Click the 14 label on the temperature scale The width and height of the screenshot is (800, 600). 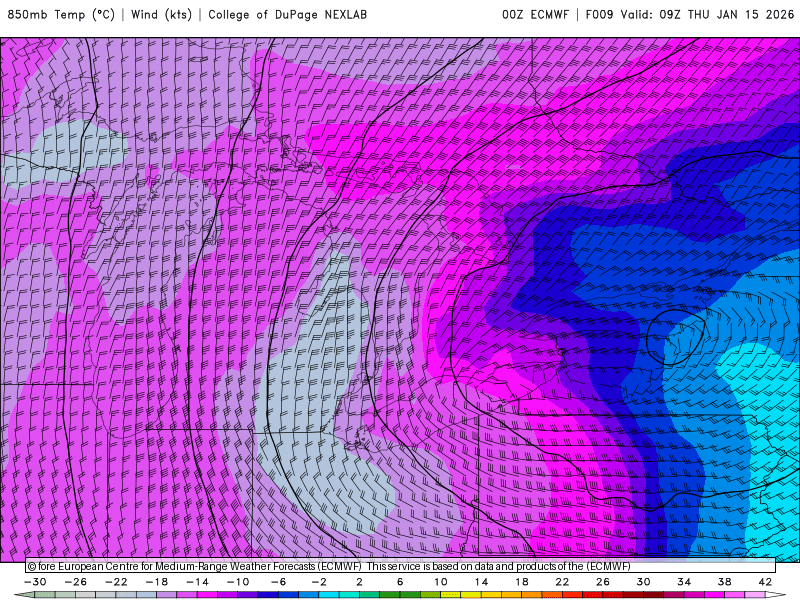(x=481, y=582)
